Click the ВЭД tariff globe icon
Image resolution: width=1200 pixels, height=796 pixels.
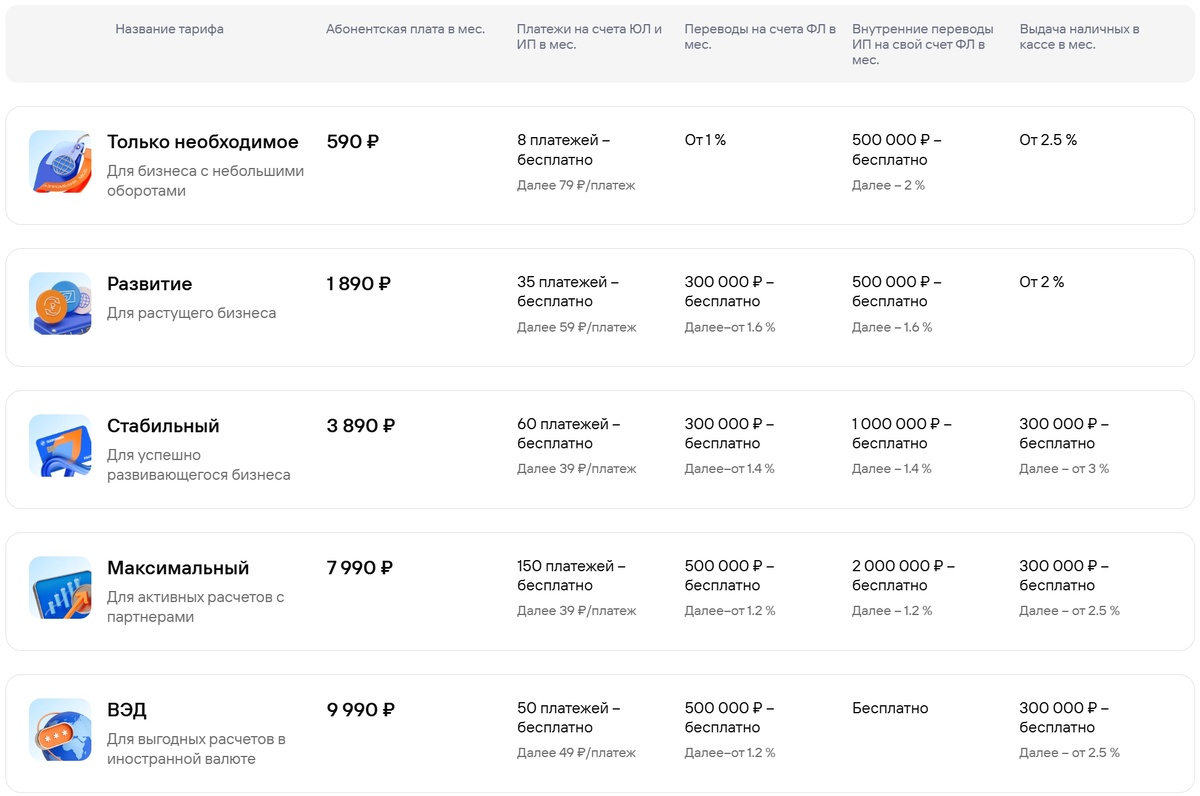60,729
